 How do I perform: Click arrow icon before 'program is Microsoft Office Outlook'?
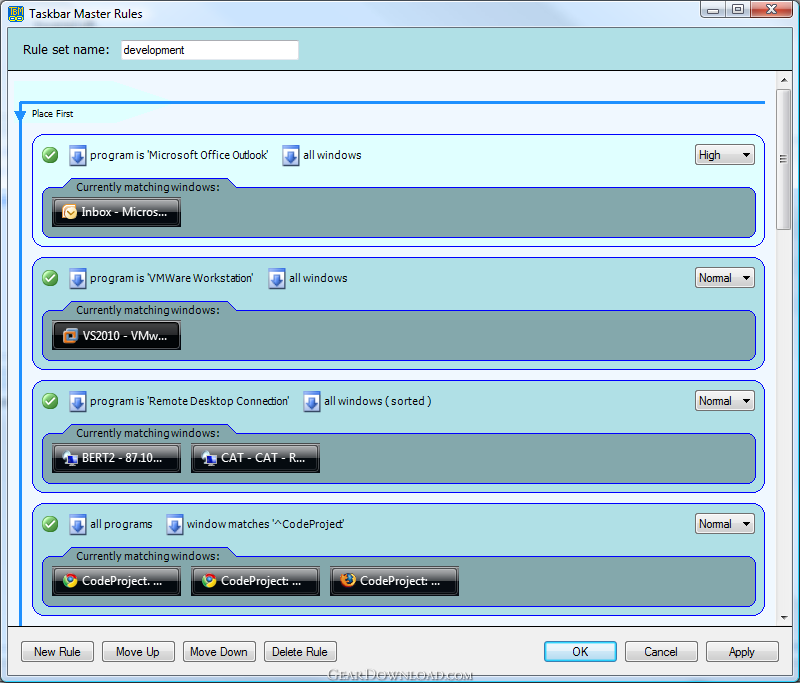(x=78, y=156)
